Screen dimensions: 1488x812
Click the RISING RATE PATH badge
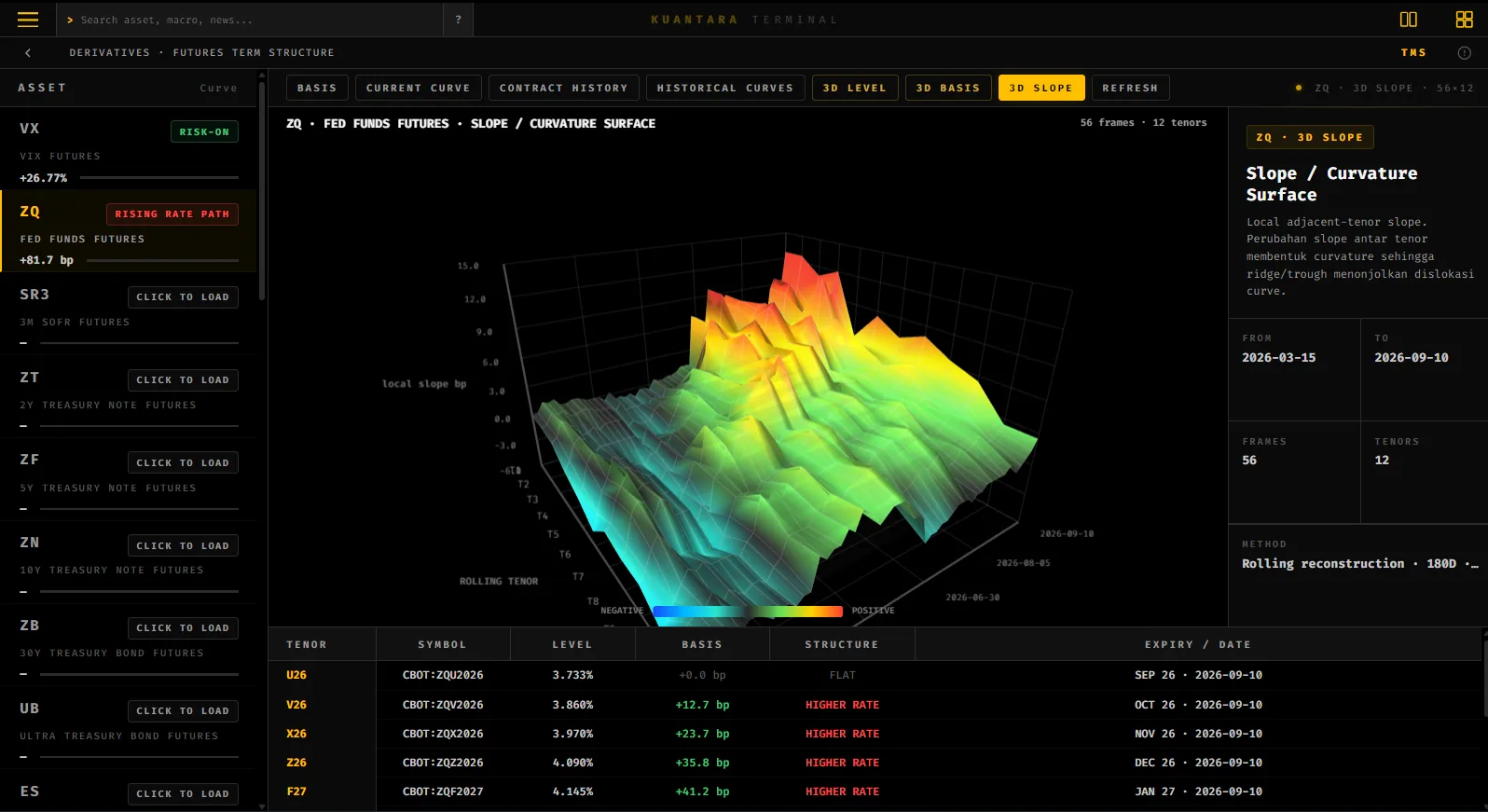(x=172, y=214)
